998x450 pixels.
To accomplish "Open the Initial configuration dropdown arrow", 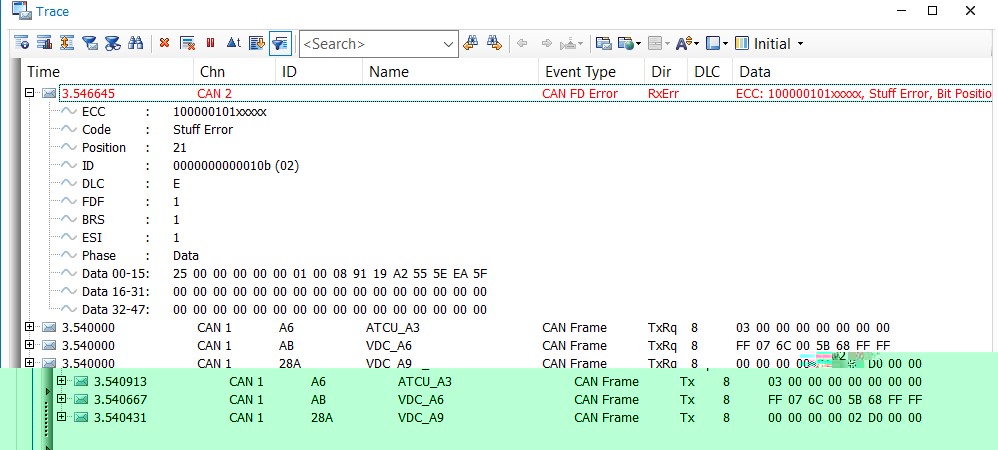I will point(800,44).
